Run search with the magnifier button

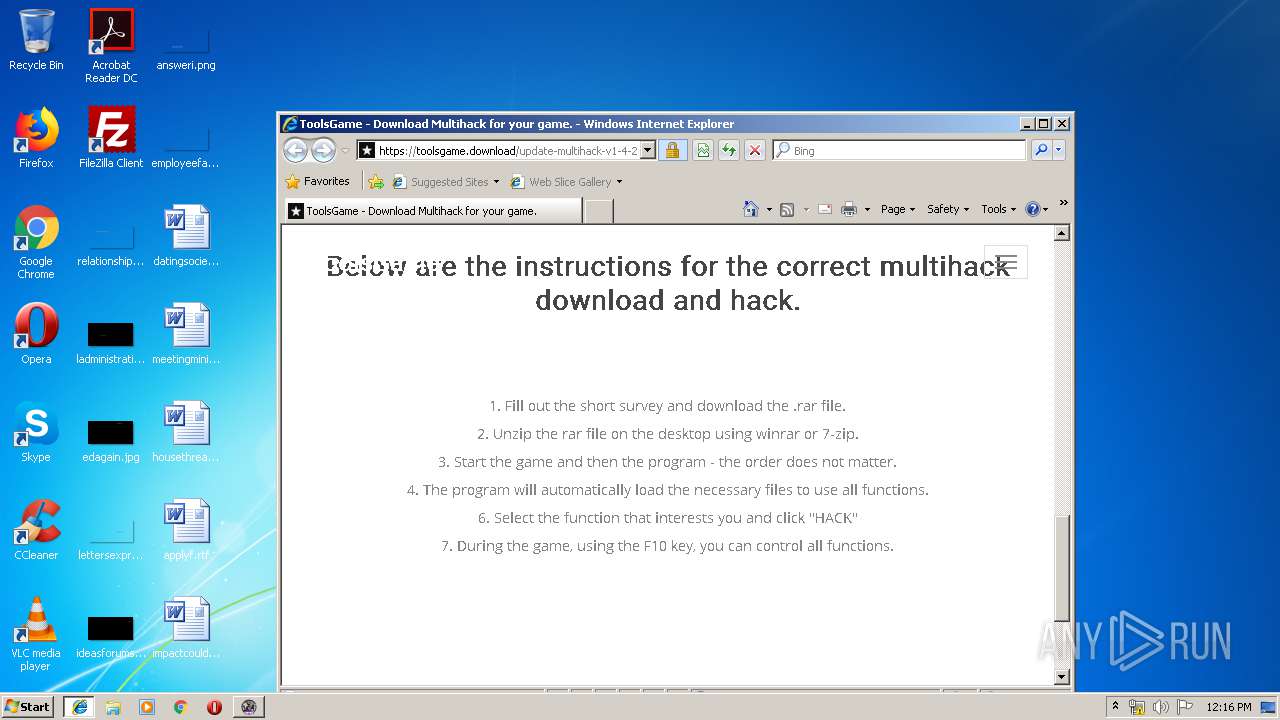tap(1041, 150)
